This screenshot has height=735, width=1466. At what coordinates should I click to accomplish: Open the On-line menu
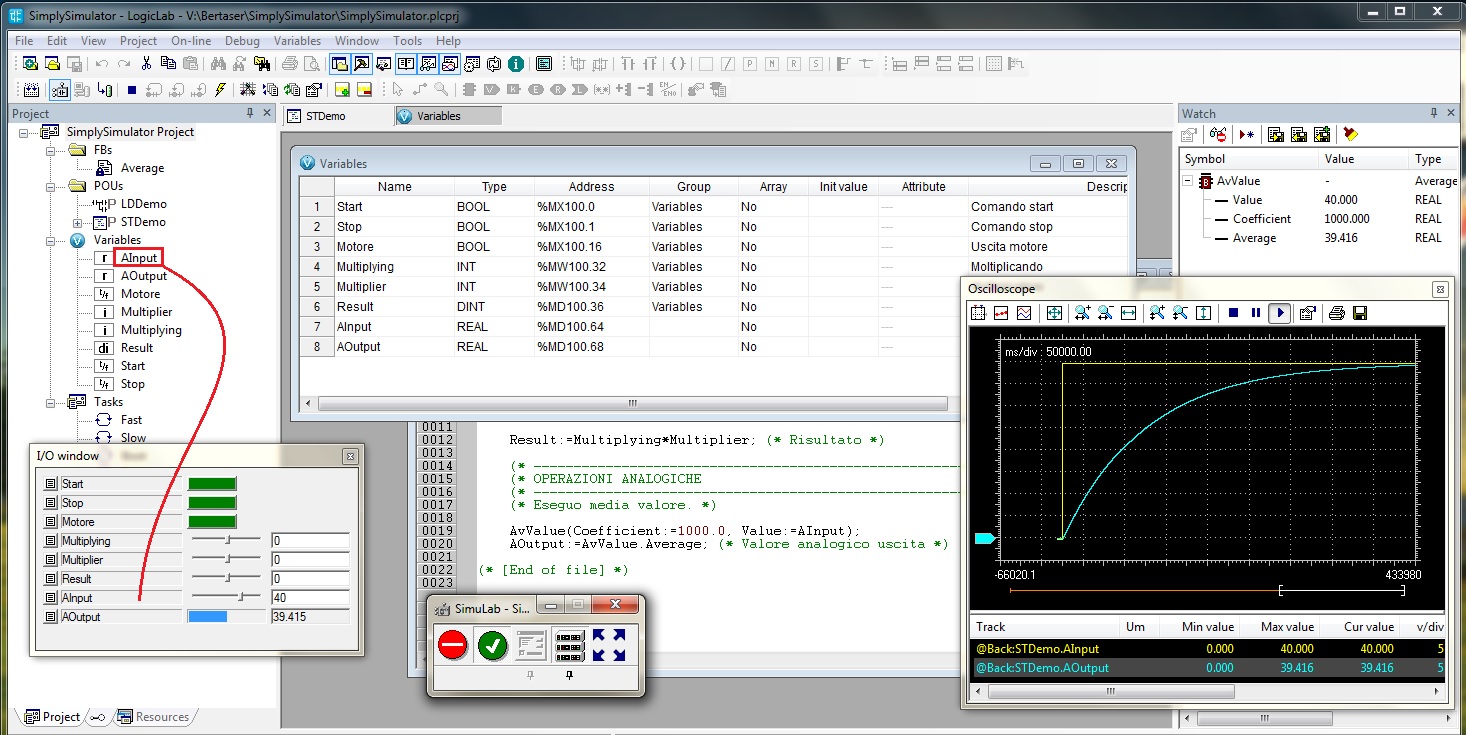191,41
